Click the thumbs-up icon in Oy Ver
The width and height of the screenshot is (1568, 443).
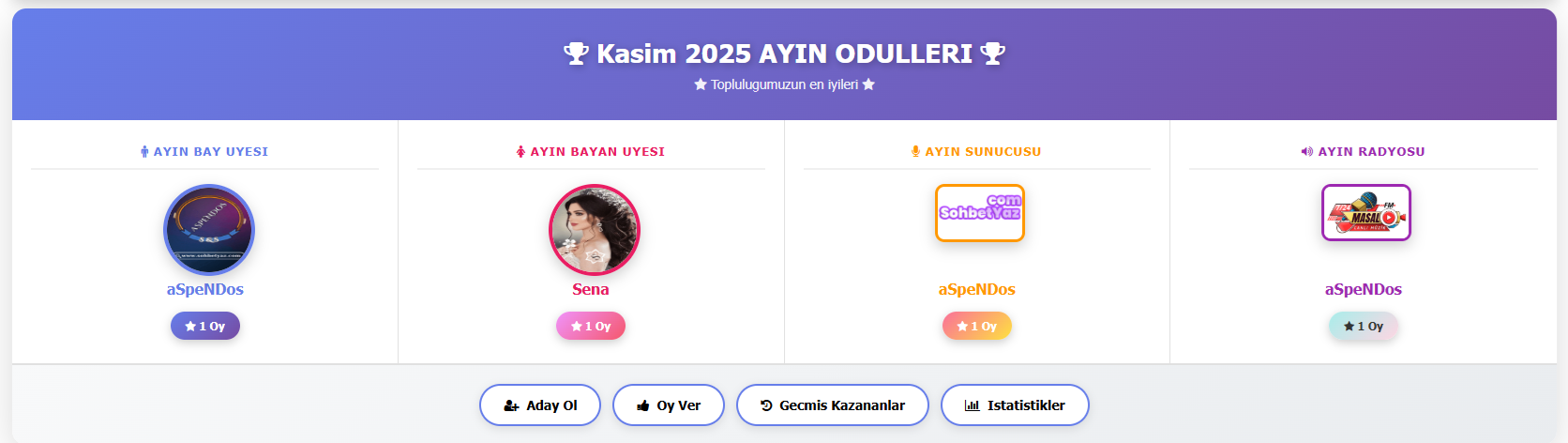[x=643, y=405]
